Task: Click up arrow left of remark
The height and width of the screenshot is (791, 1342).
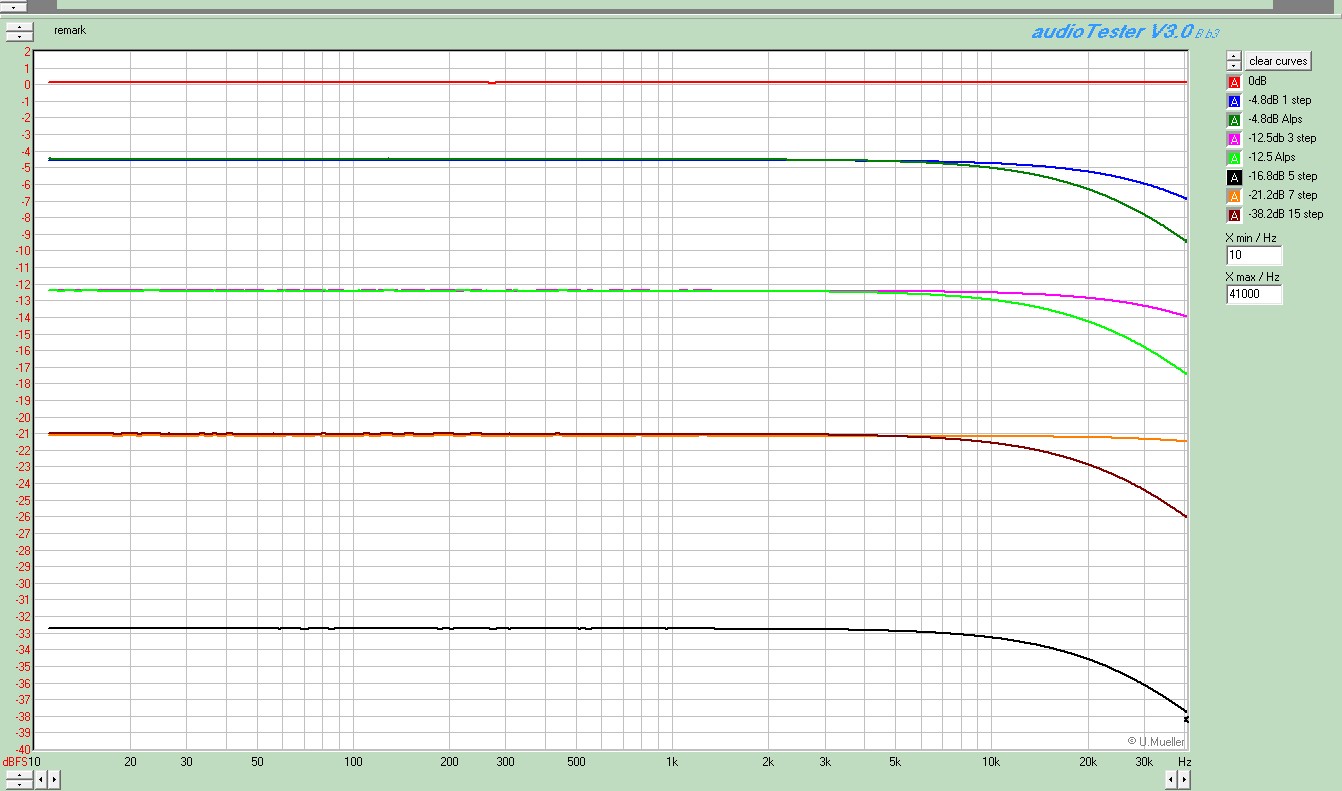Action: (x=20, y=26)
